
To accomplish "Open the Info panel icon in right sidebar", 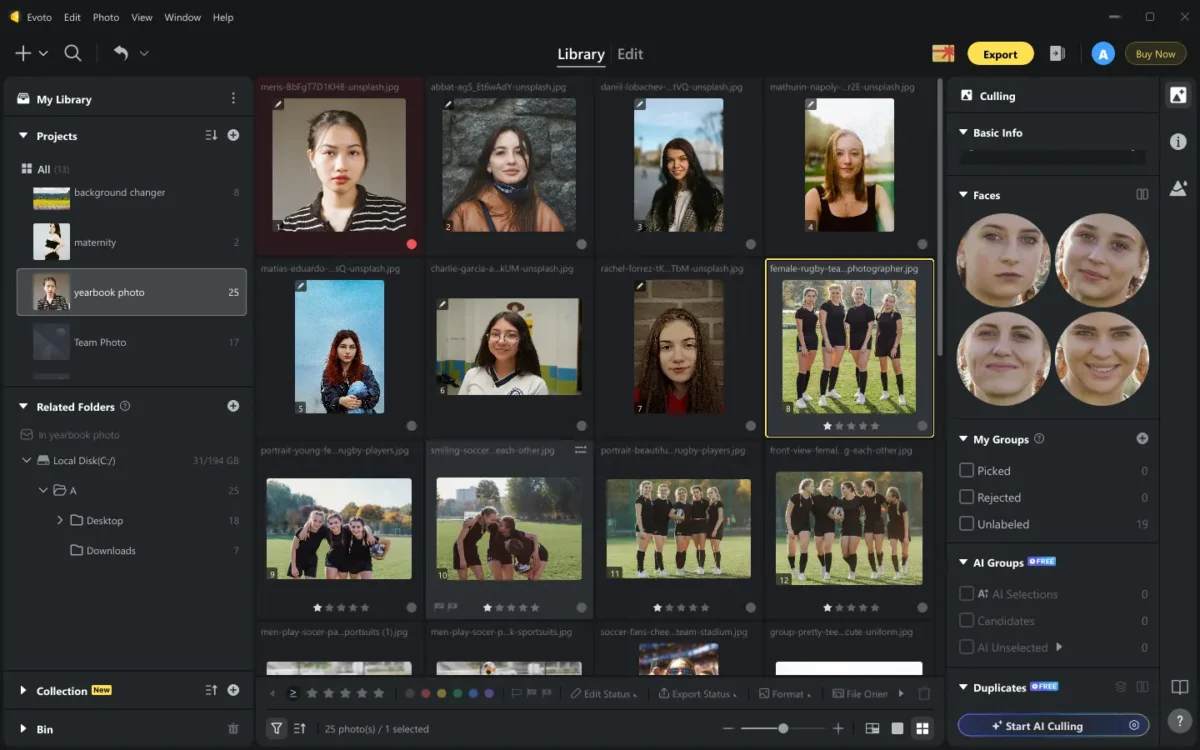I will click(x=1178, y=142).
